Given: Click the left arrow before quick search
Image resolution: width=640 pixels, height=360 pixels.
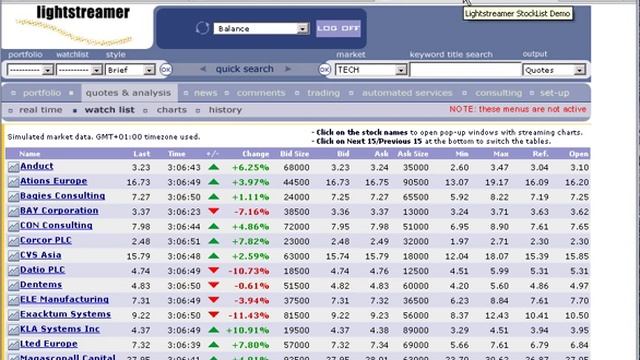Looking at the screenshot, I should 203,69.
